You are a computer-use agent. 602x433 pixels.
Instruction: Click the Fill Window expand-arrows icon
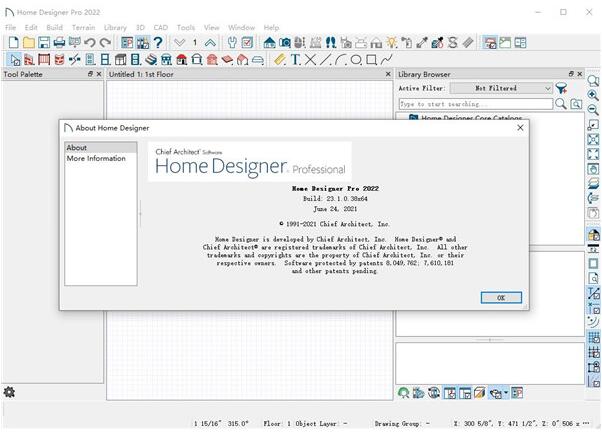point(593,154)
